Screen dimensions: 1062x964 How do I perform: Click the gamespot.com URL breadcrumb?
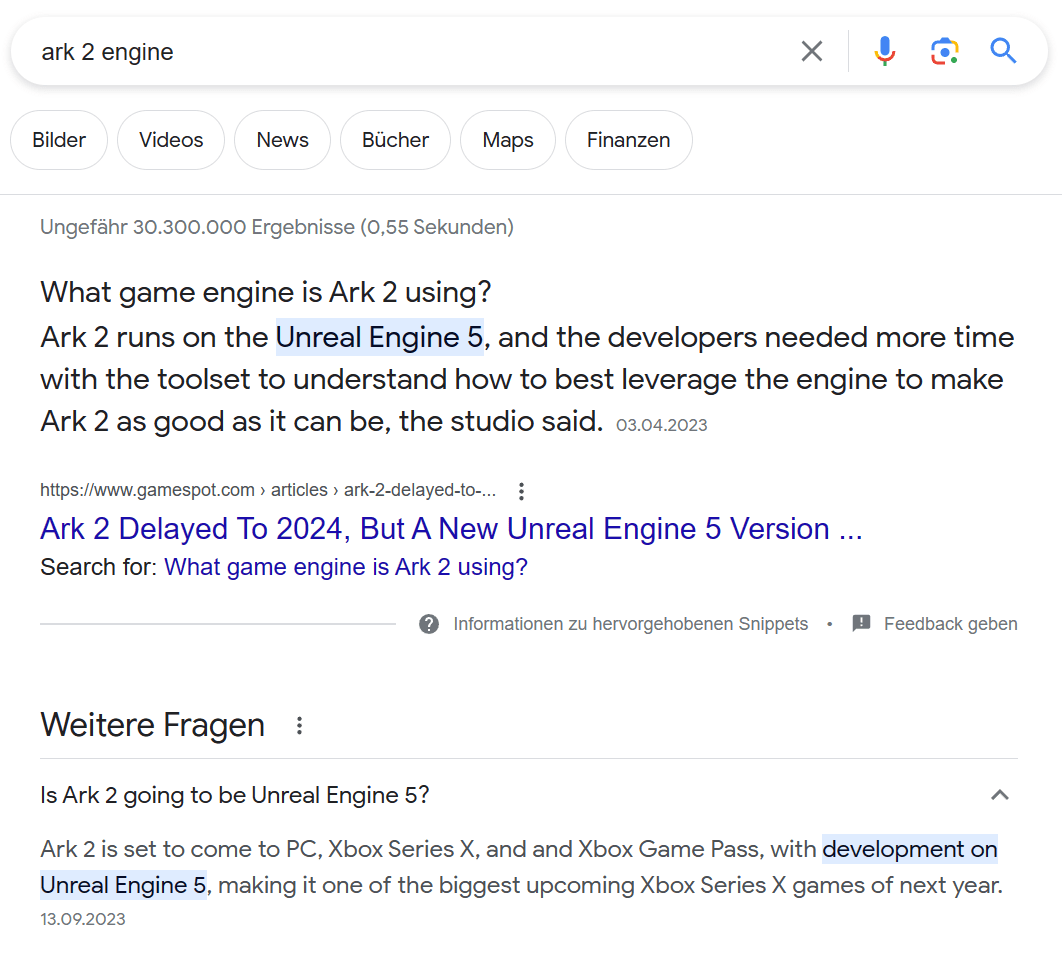click(x=268, y=490)
